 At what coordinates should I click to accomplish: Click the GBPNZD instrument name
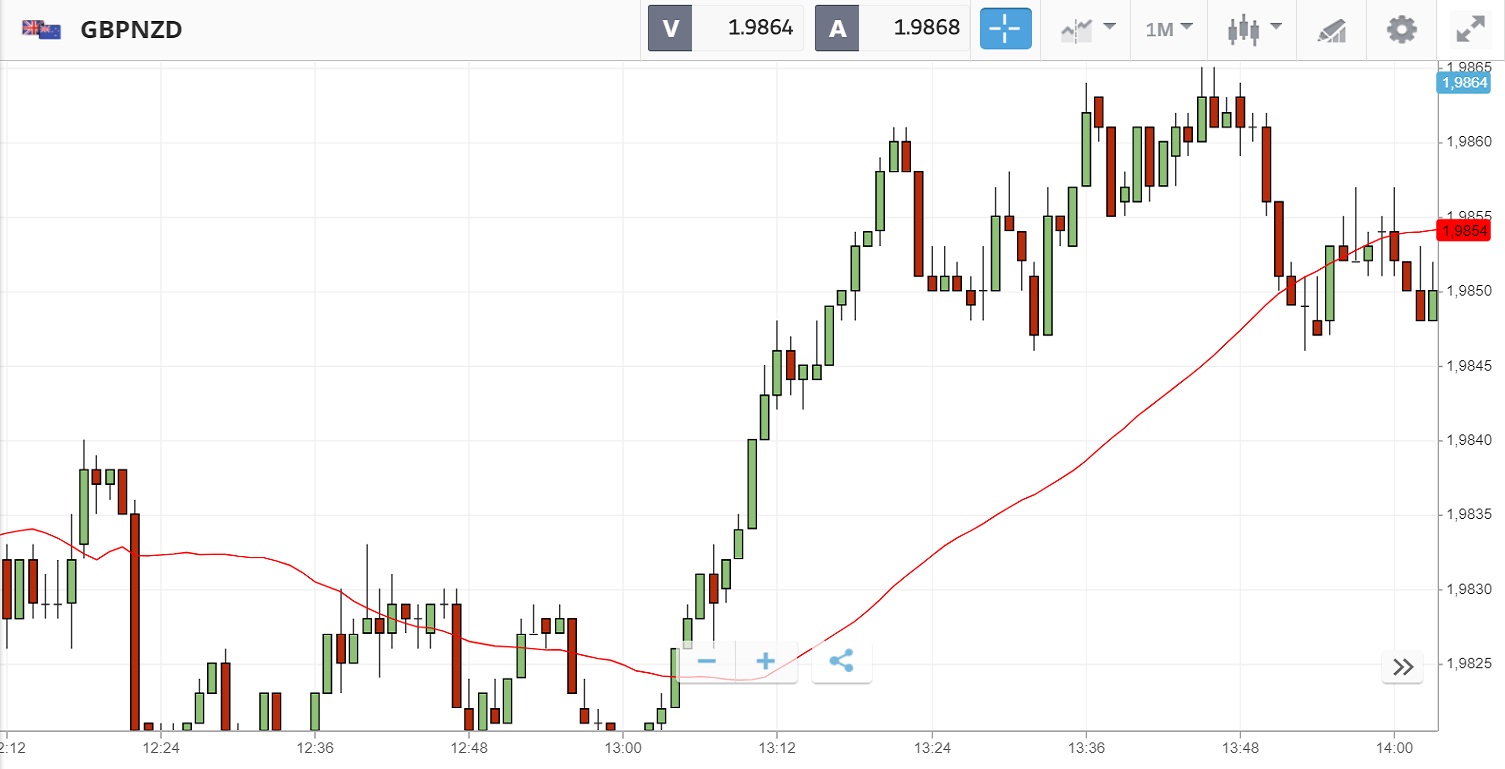coord(131,29)
